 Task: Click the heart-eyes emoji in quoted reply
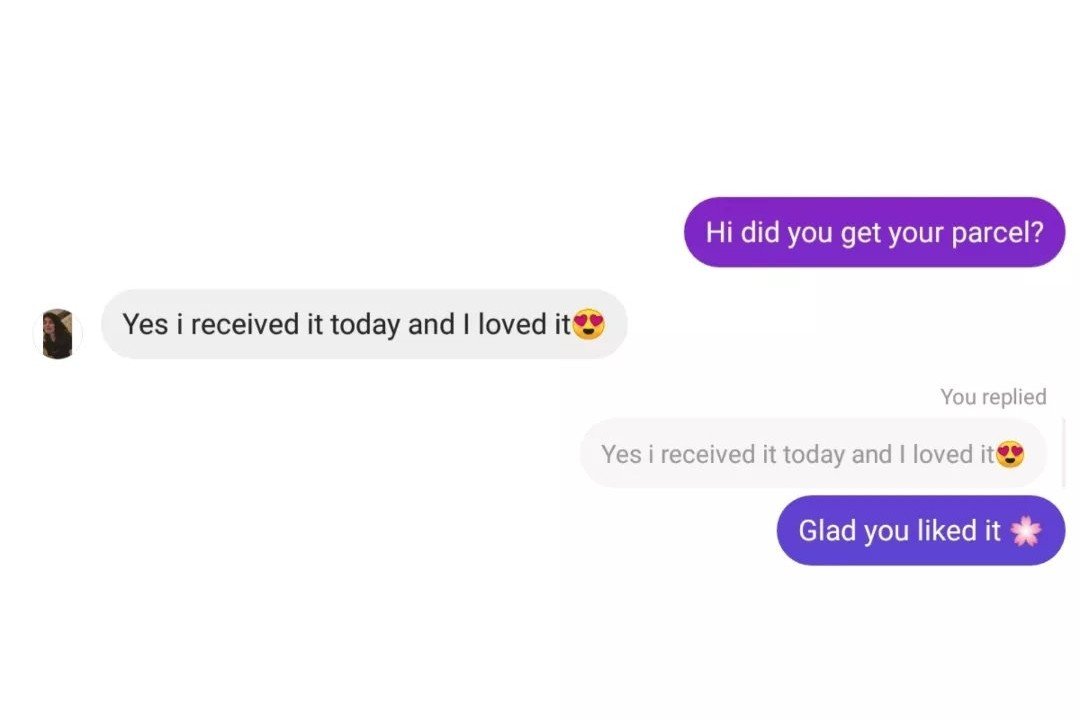[1011, 454]
